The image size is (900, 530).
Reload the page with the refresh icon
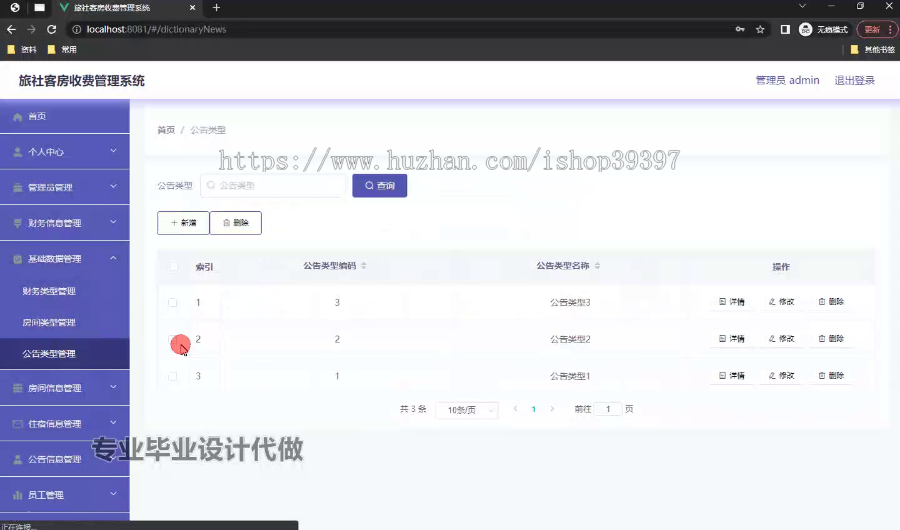click(52, 29)
